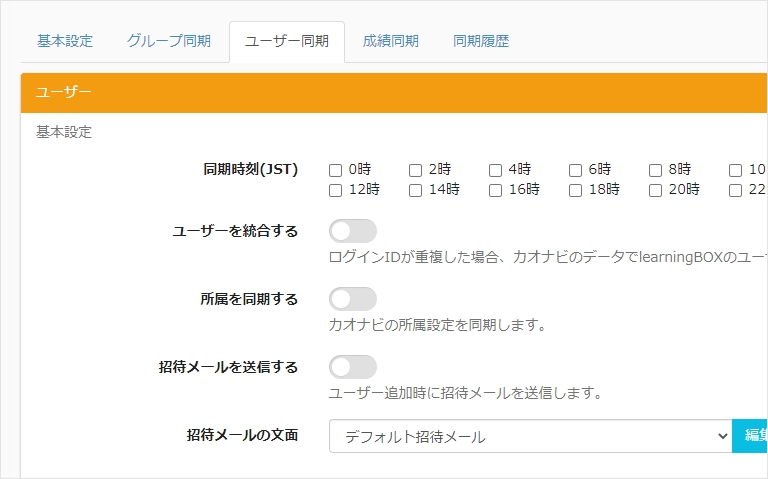Screen dimensions: 768x479
Task: Tick the 12時 sync time checkbox
Action: pyautogui.click(x=336, y=190)
